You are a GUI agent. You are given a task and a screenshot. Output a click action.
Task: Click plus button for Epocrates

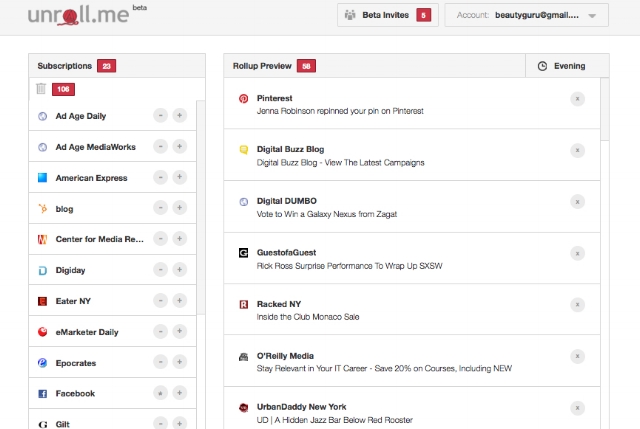click(x=179, y=362)
